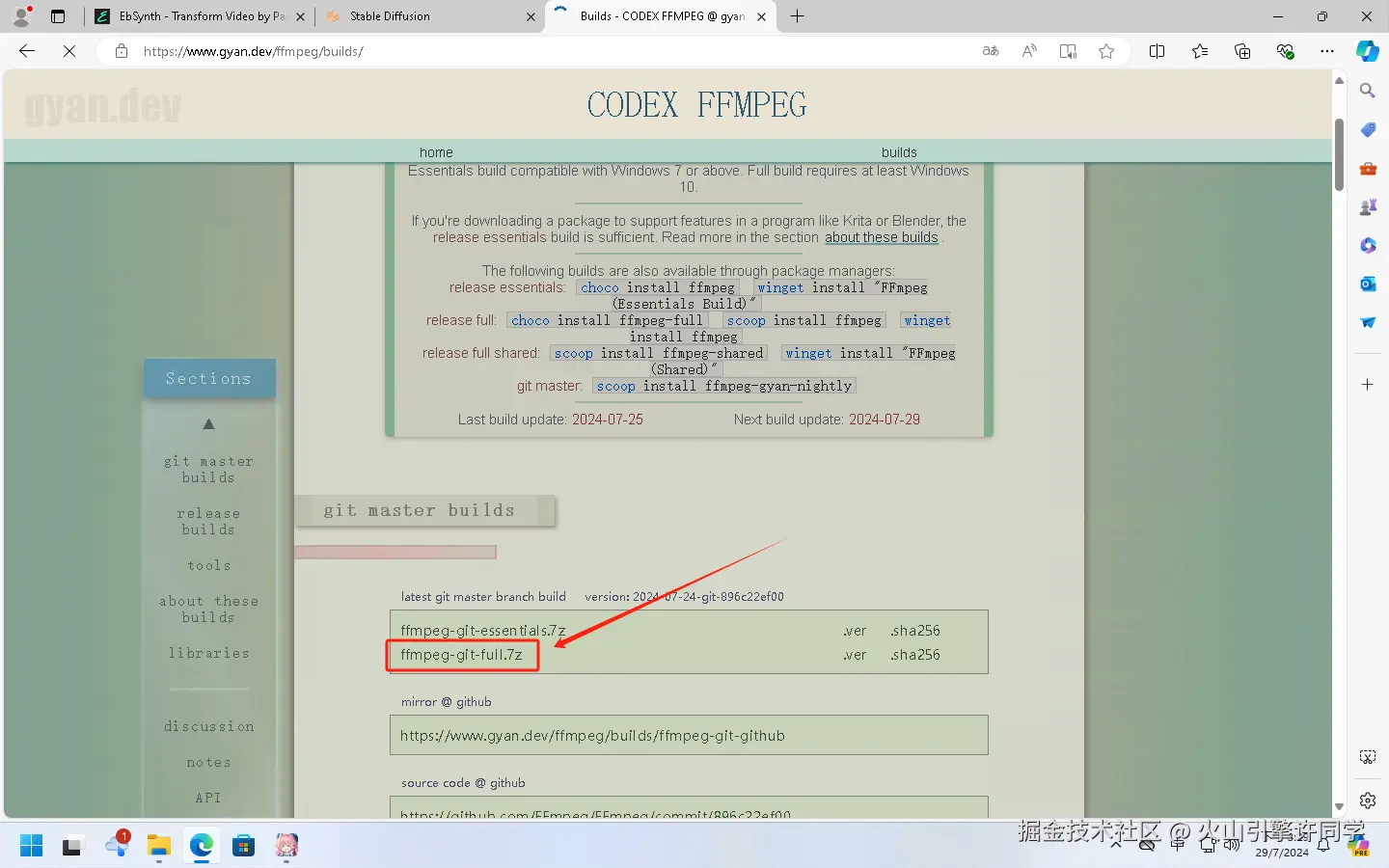Open browser essentials heart icon
The width and height of the screenshot is (1389, 868).
tap(1285, 51)
